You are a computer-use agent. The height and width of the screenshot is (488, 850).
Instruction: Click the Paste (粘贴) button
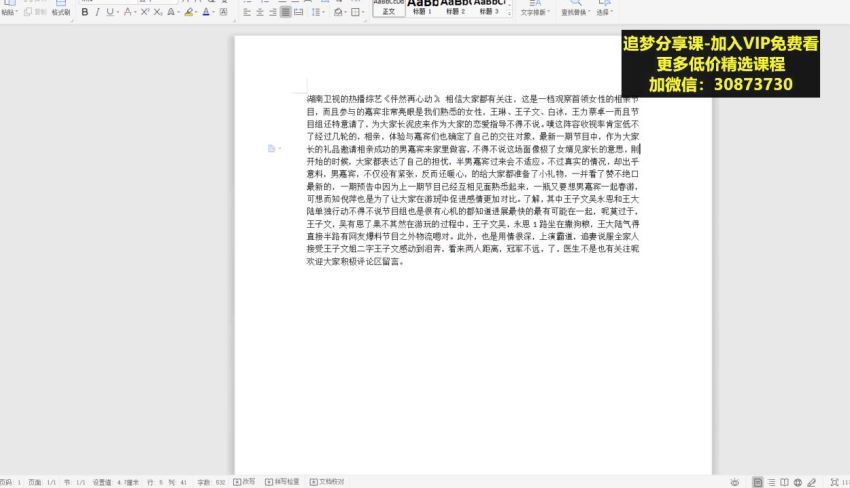point(9,8)
